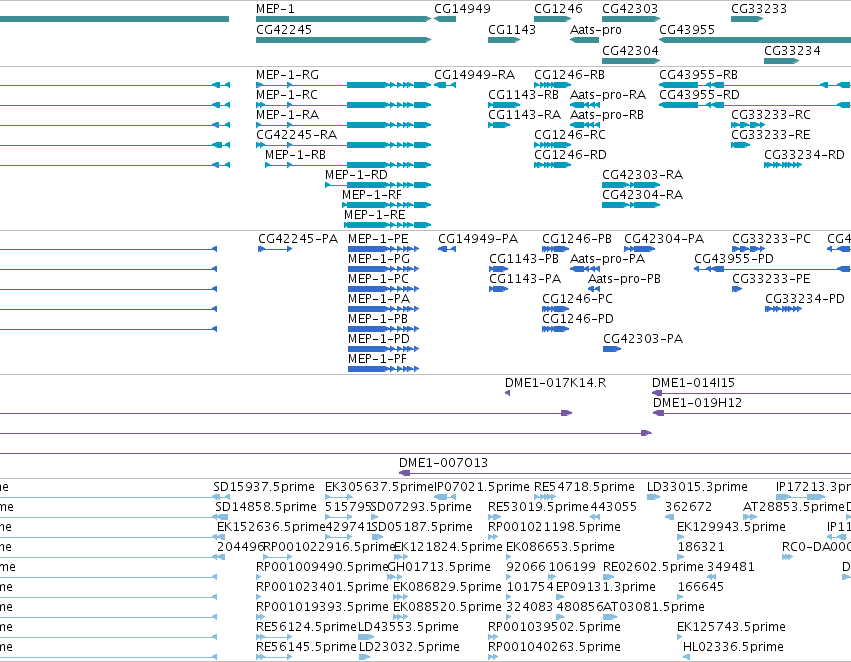The height and width of the screenshot is (662, 851).
Task: Click the CG33234-RD transcript label
Action: pos(804,155)
